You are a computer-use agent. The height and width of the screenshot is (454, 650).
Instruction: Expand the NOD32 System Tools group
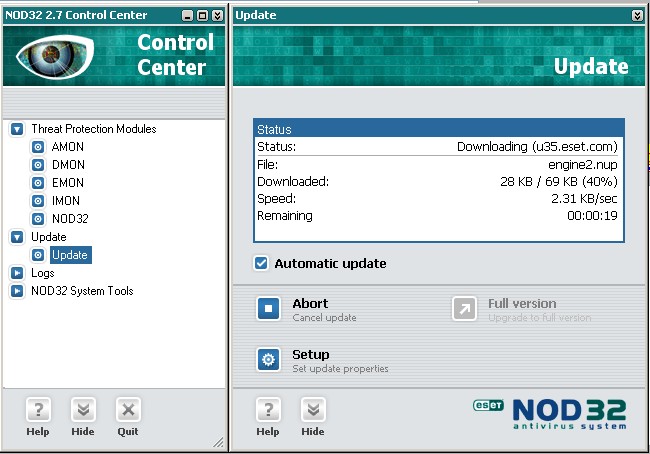17,291
